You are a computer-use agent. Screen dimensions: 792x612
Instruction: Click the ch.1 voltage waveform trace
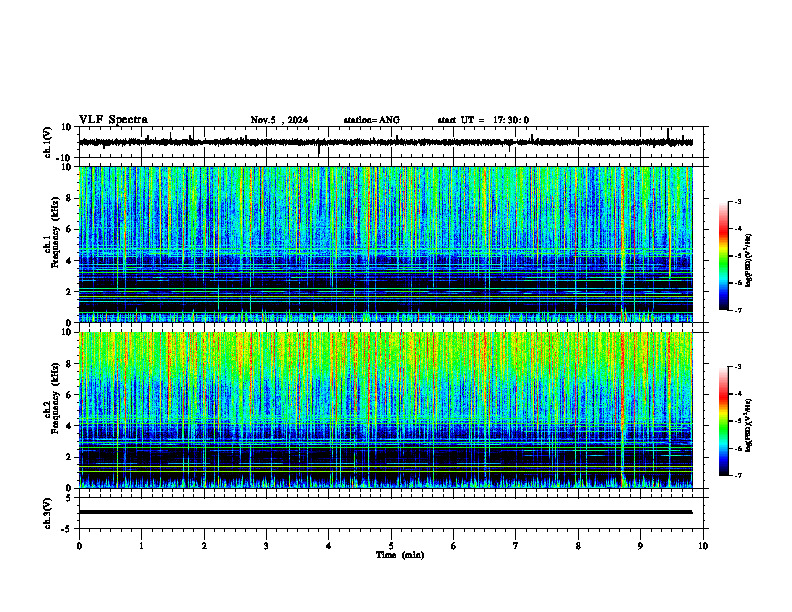pos(386,142)
